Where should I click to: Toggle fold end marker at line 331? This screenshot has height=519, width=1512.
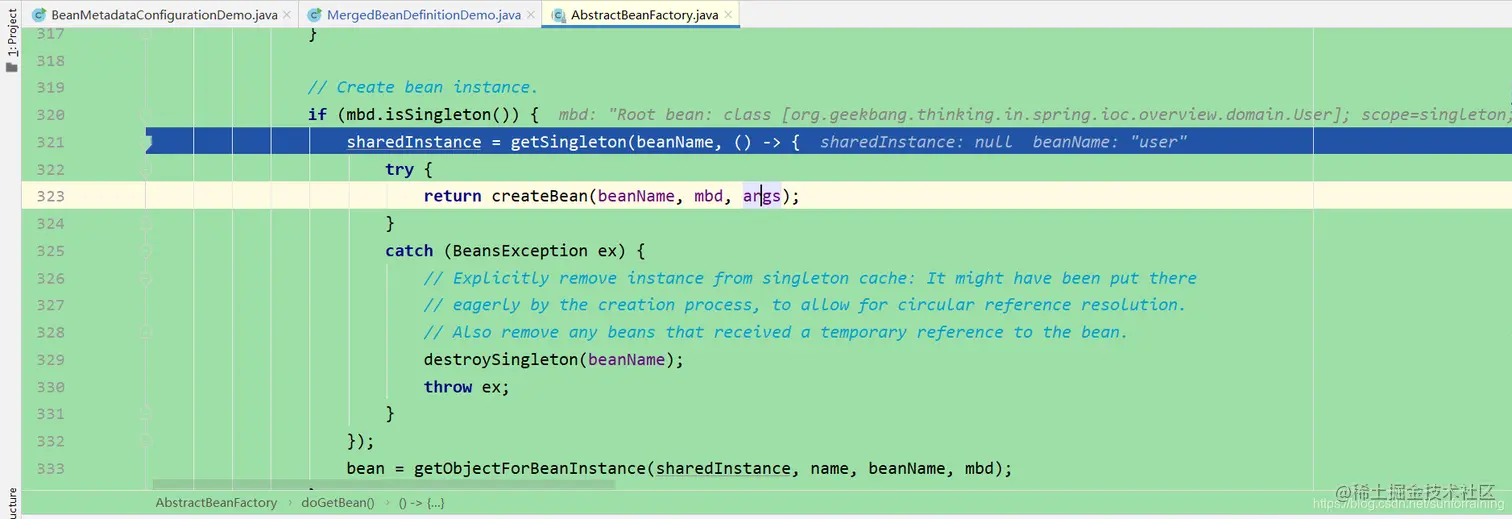[146, 413]
